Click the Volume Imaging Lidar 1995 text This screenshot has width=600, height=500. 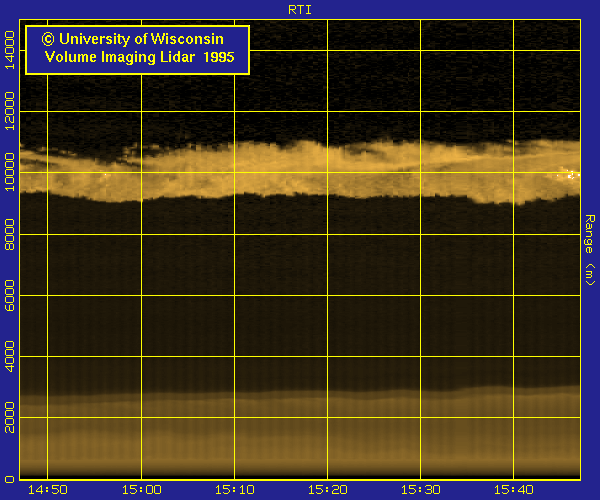click(139, 57)
